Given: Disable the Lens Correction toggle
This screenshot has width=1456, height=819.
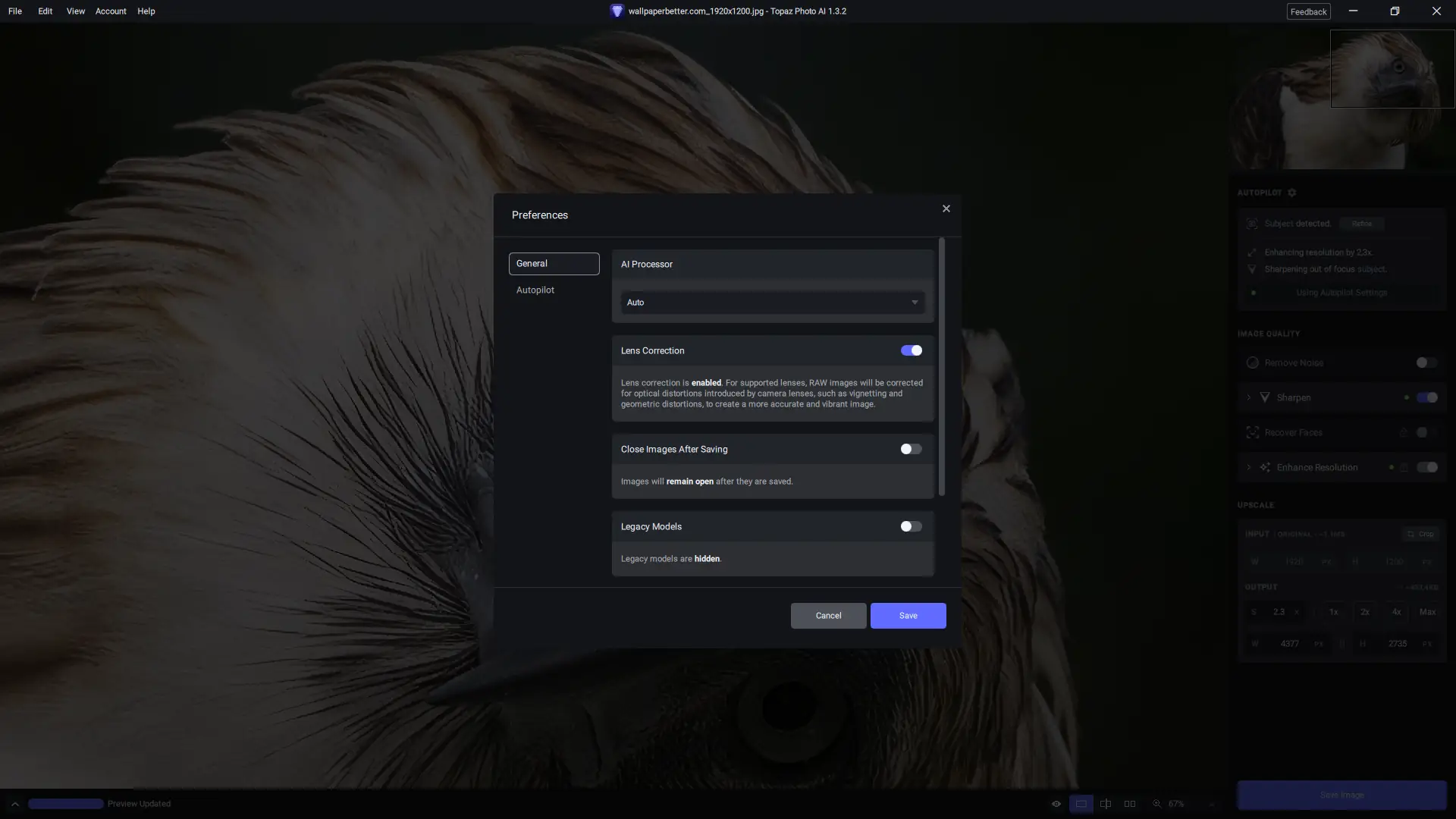Looking at the screenshot, I should point(911,350).
